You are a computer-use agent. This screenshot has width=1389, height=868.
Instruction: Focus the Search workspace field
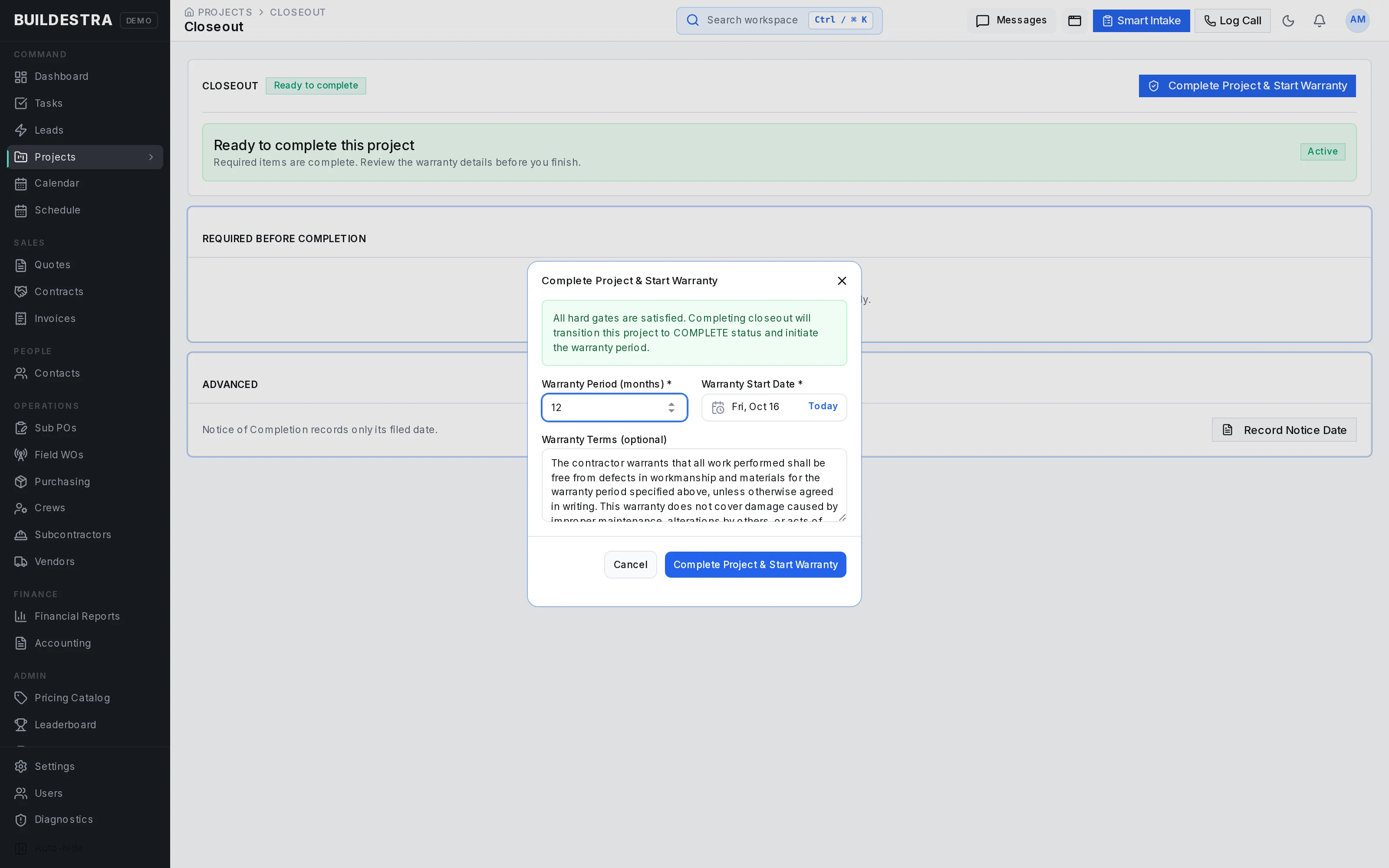[x=779, y=21]
